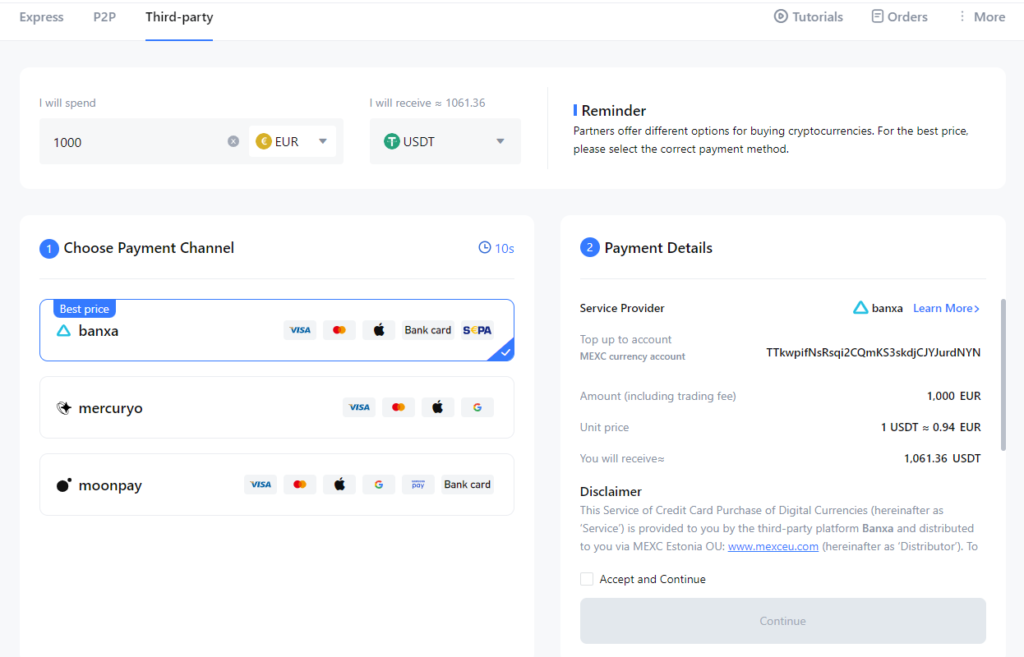Open the Orders list icon
This screenshot has height=657, width=1024.
(877, 17)
